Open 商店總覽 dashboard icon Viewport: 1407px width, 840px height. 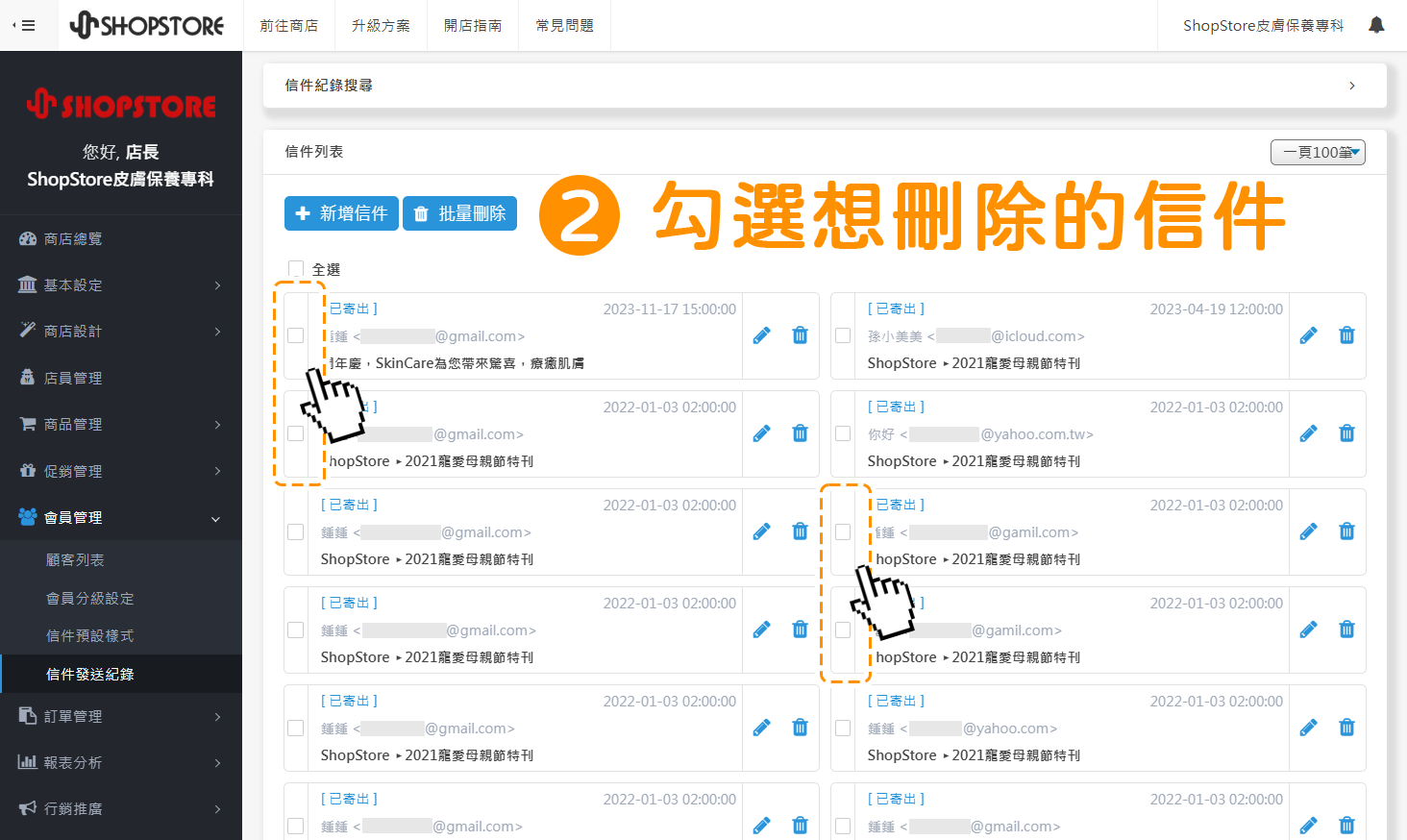point(28,238)
